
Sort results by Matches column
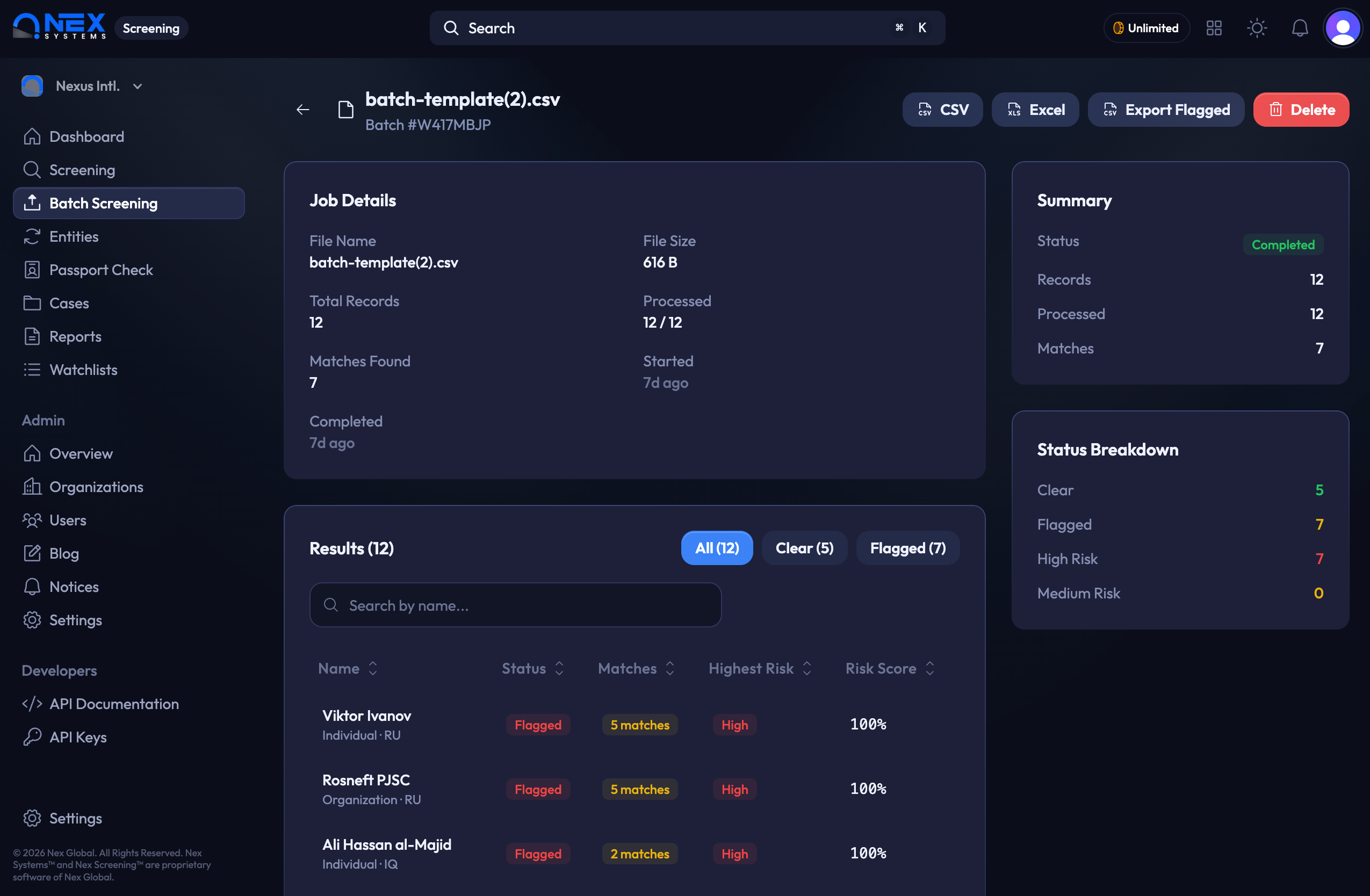pos(636,669)
